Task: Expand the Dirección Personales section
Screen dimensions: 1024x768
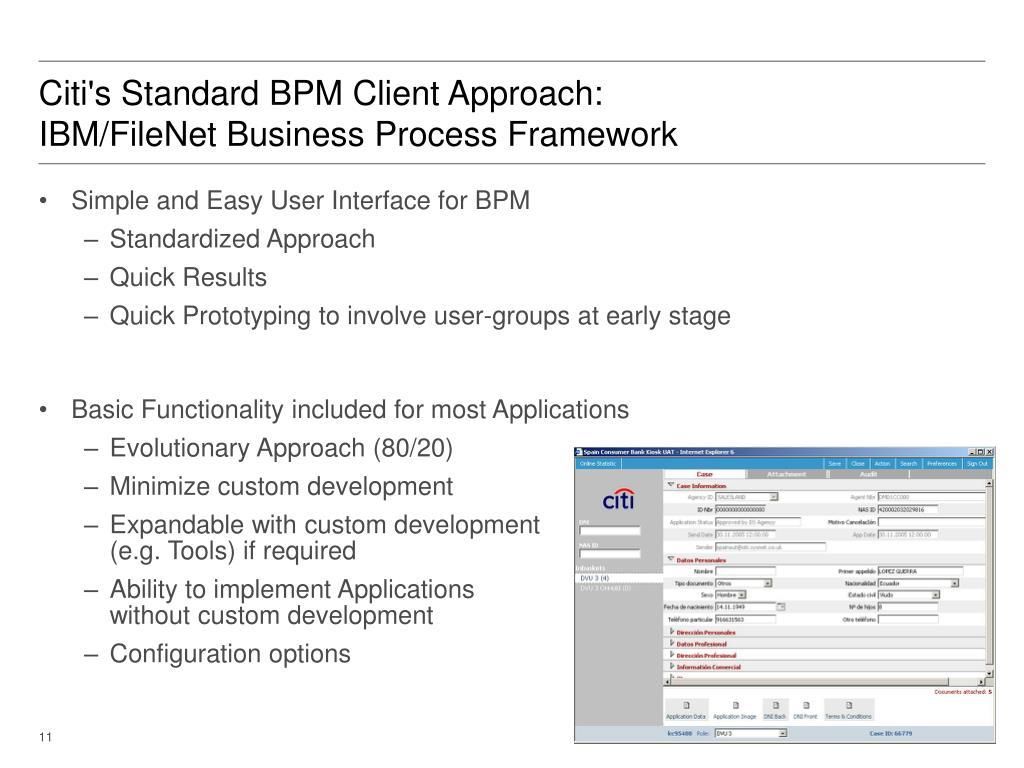Action: click(672, 632)
